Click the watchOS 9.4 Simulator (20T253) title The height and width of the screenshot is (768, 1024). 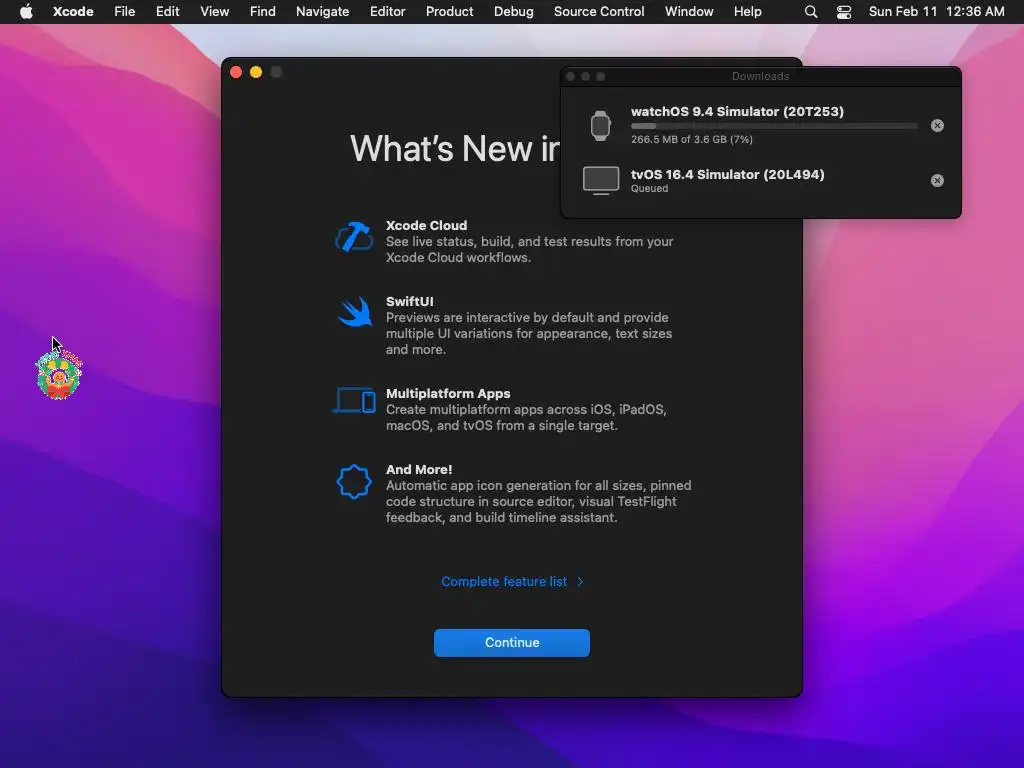point(737,111)
